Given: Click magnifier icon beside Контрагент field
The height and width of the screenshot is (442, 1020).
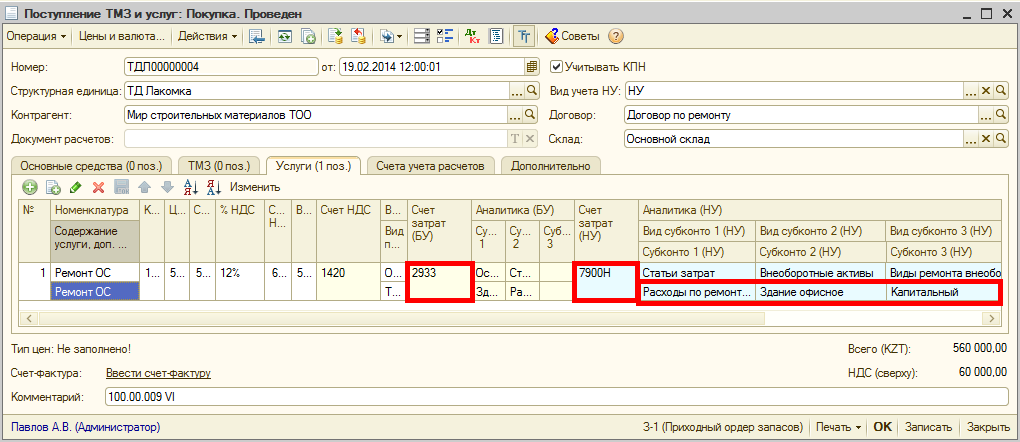Looking at the screenshot, I should [532, 115].
